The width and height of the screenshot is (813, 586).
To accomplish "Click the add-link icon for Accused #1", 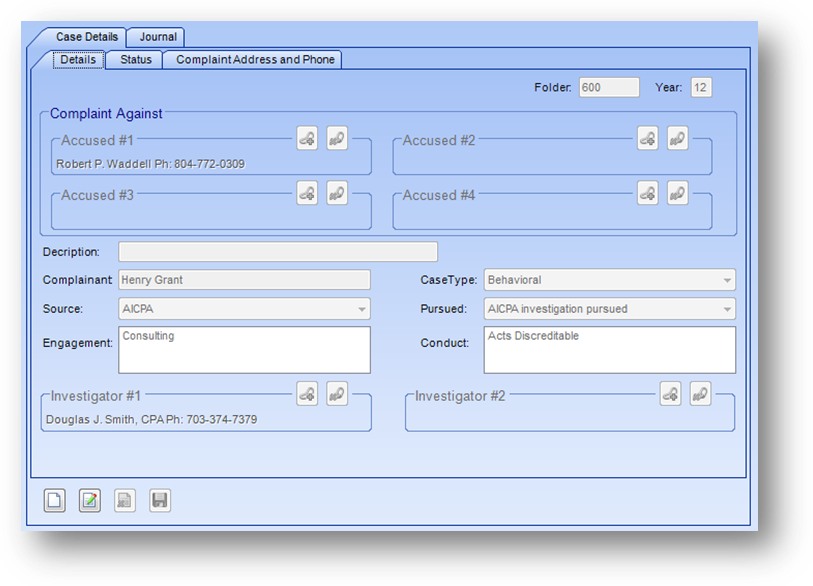I will (307, 138).
